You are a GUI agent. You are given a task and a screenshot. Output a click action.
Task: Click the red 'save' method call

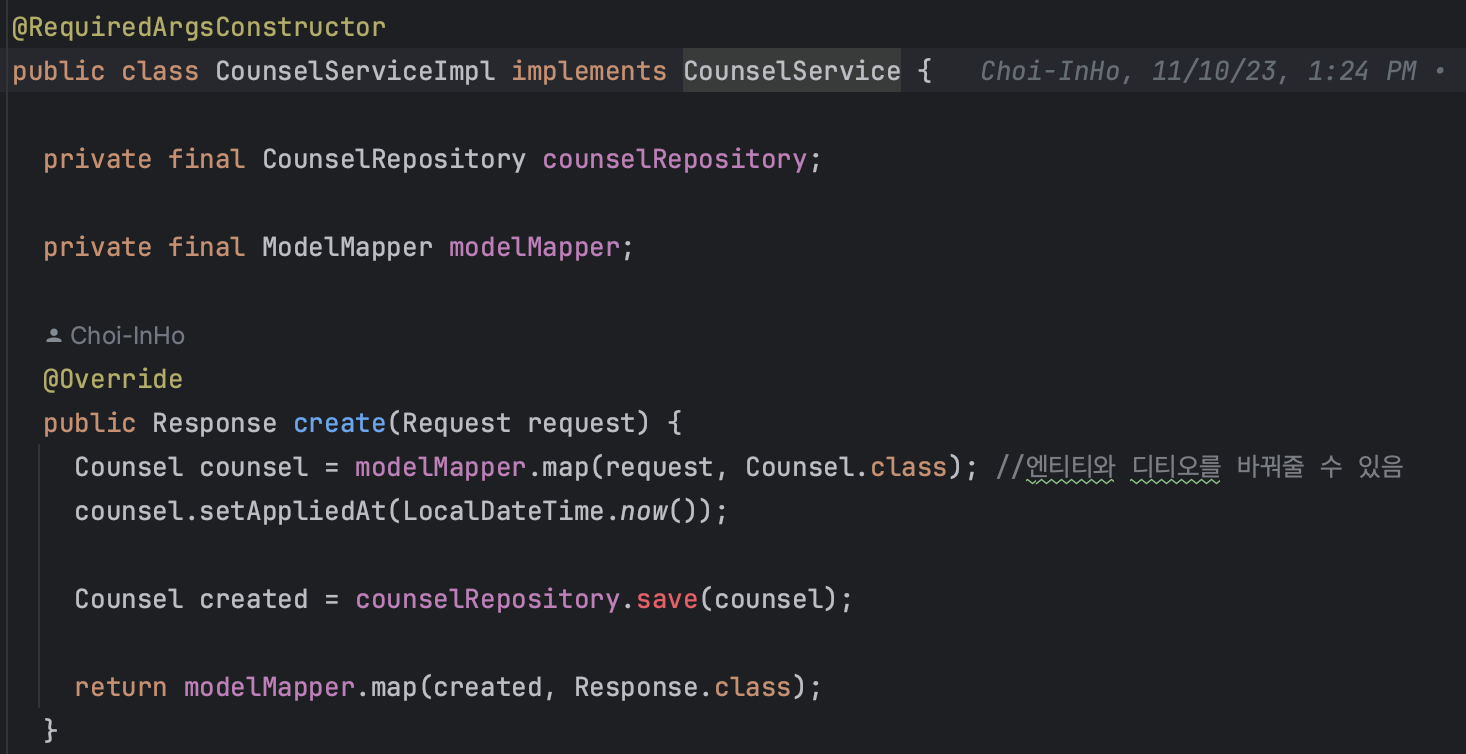[667, 599]
